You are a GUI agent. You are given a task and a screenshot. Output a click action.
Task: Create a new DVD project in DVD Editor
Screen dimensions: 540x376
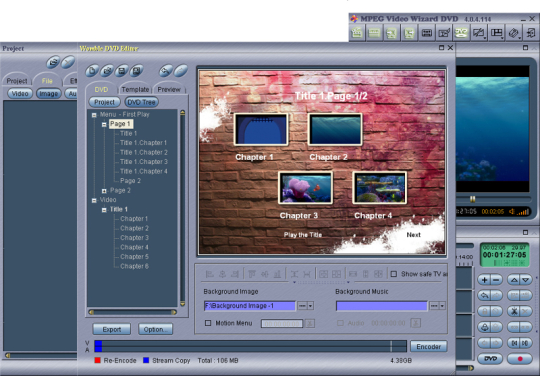tap(92, 71)
